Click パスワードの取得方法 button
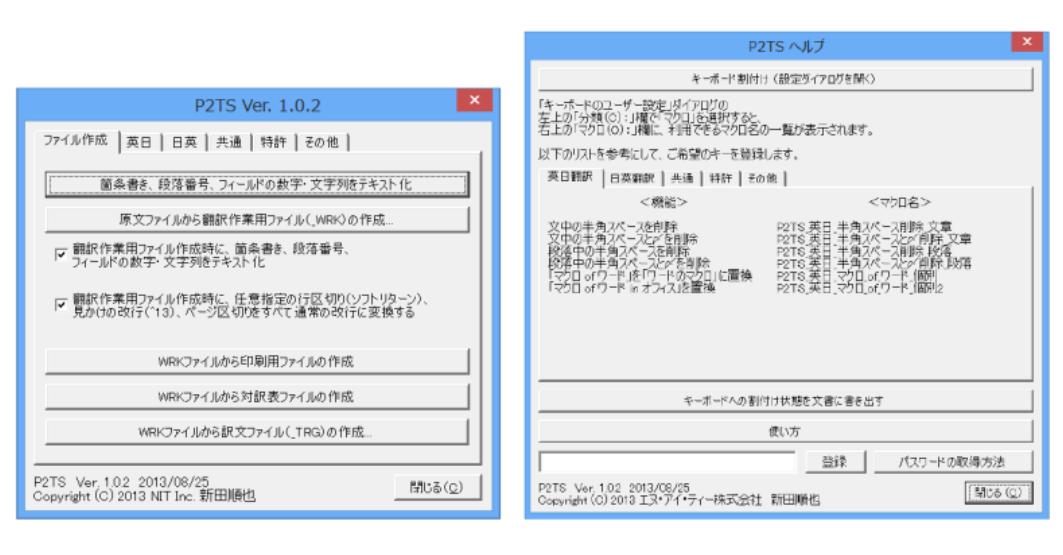The height and width of the screenshot is (555, 1063). (951, 461)
